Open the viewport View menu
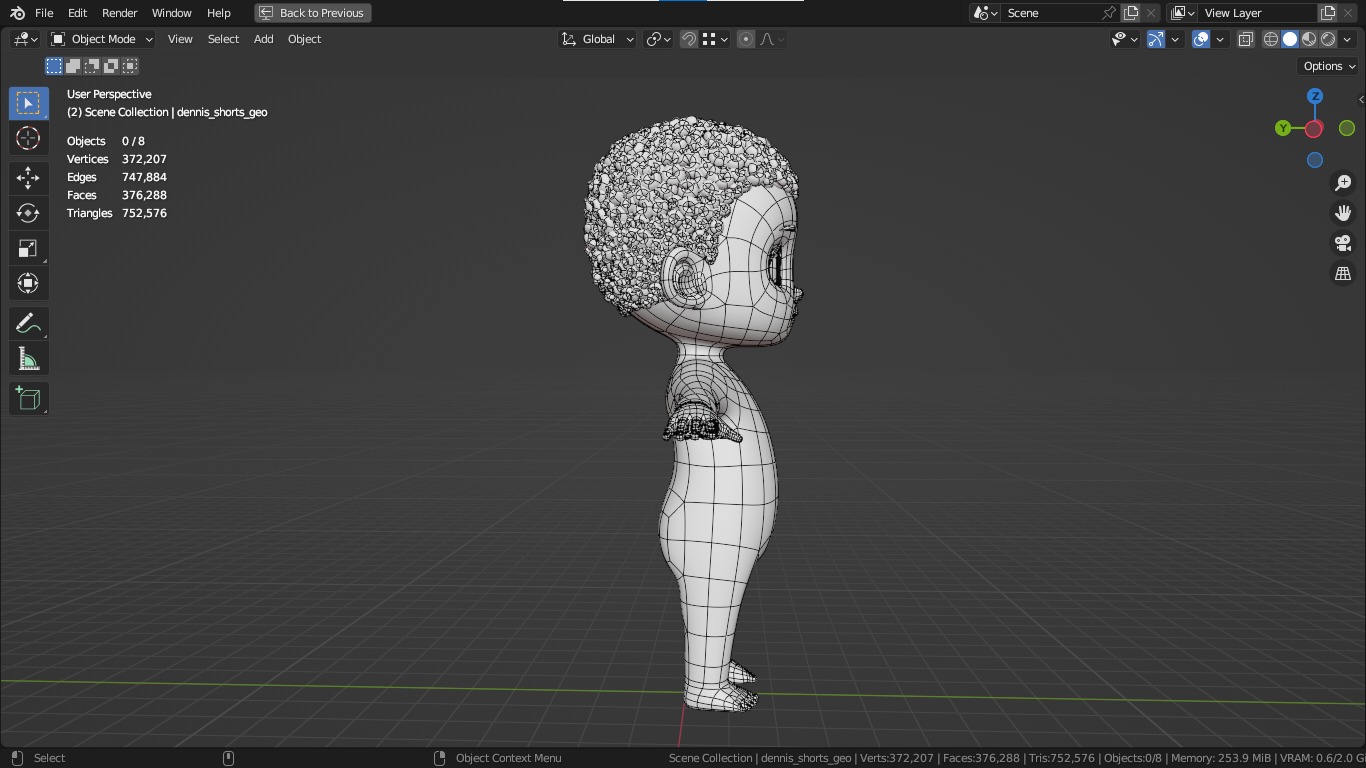Screen dimensions: 1366x768 tap(180, 39)
